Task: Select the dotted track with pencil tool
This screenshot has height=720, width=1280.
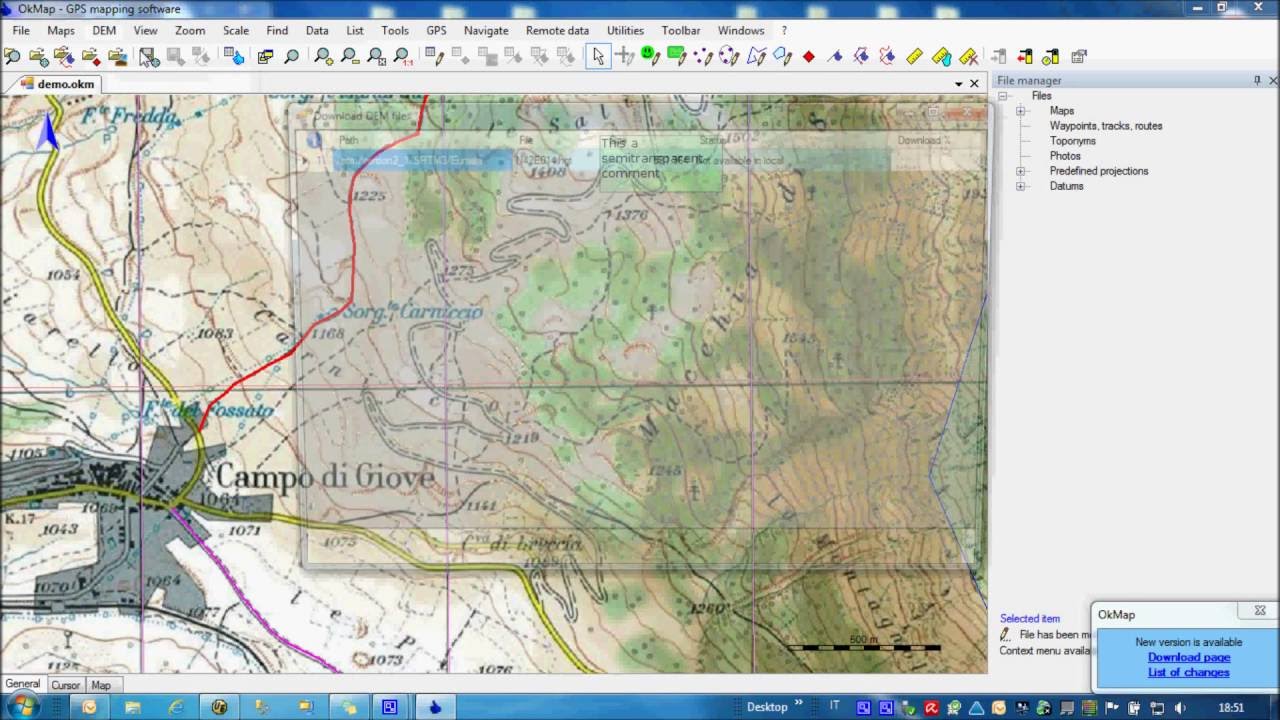Action: (x=703, y=56)
